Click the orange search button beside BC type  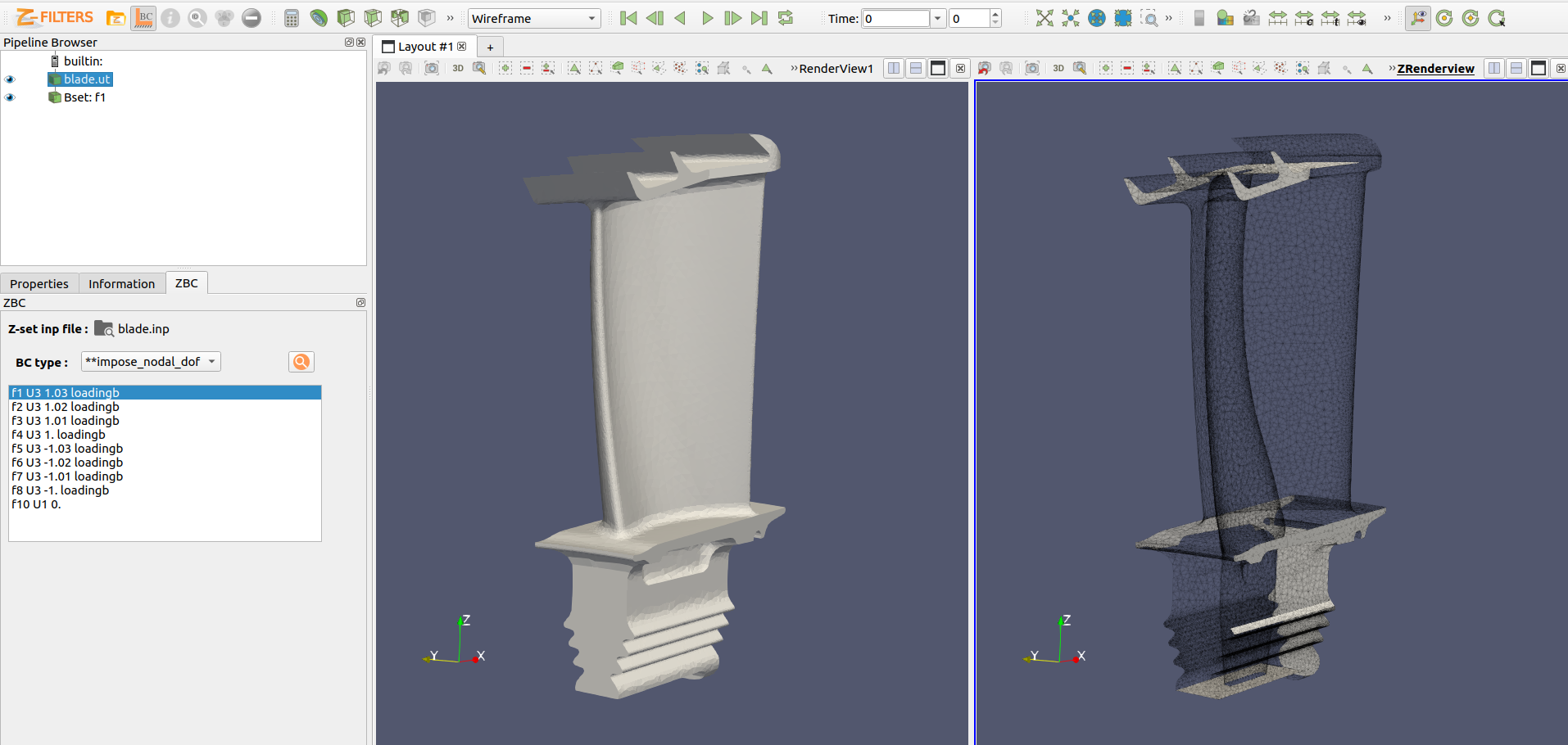point(301,362)
